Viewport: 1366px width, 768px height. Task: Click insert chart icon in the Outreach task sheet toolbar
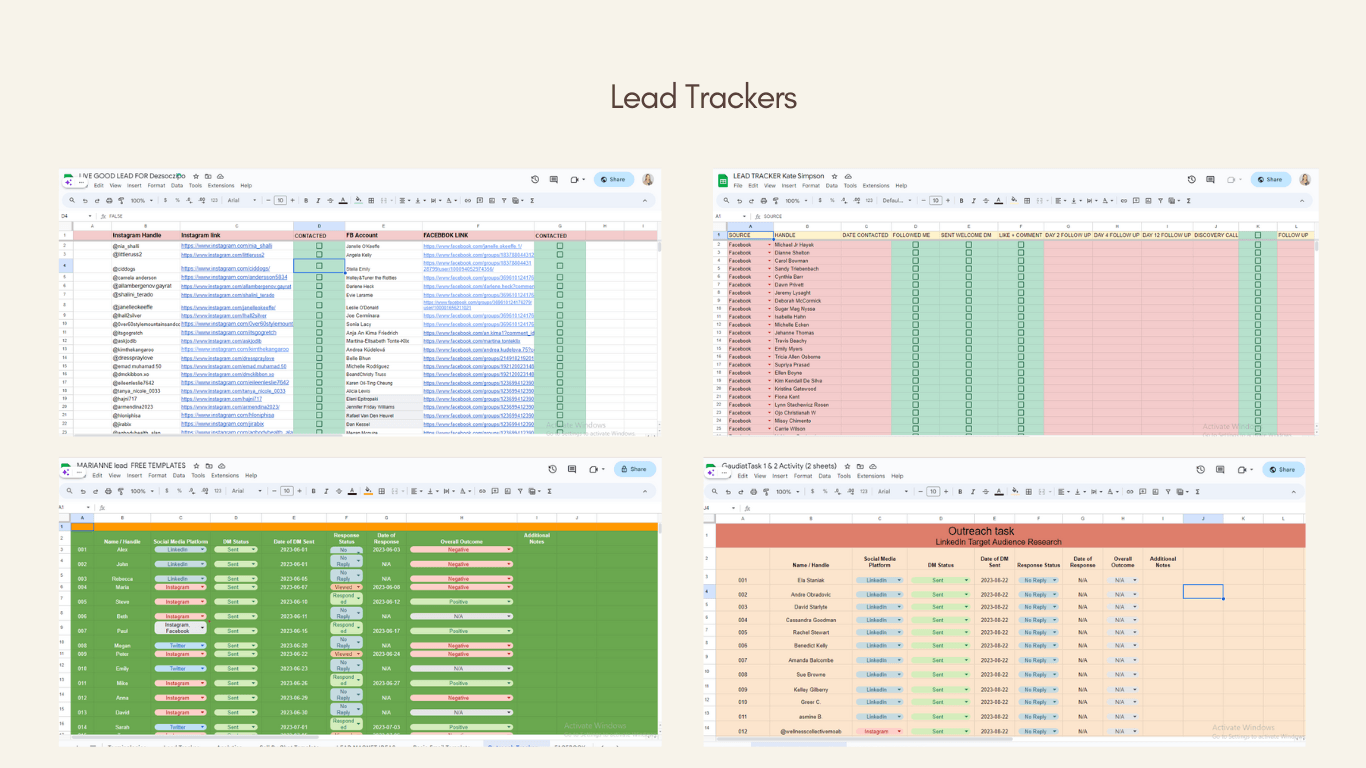tap(1155, 491)
